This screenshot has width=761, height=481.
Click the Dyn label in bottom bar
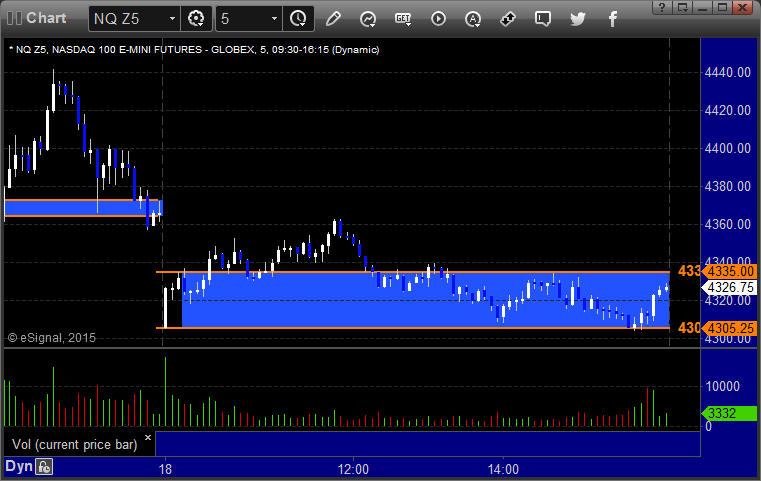click(19, 466)
